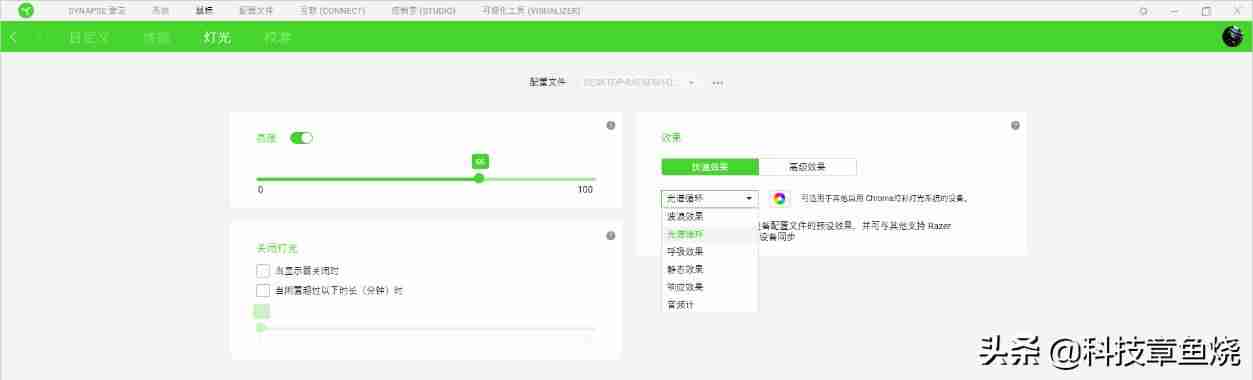
Task: Click the brightness slider handle
Action: click(479, 178)
